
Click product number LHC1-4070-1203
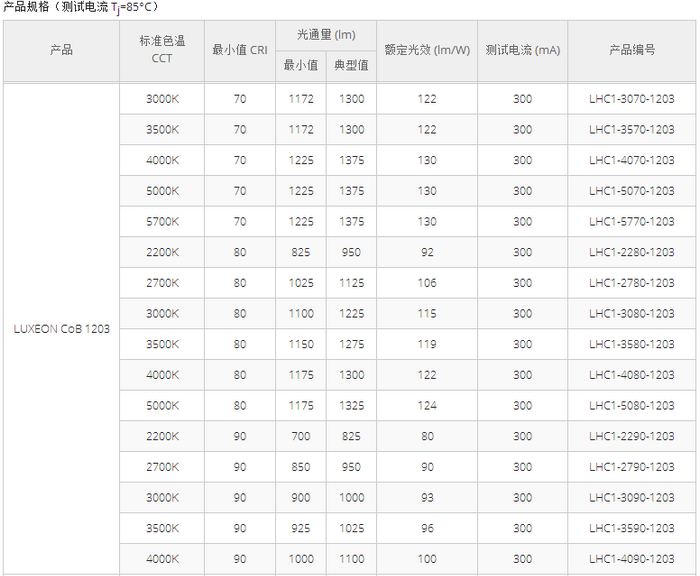click(x=631, y=160)
